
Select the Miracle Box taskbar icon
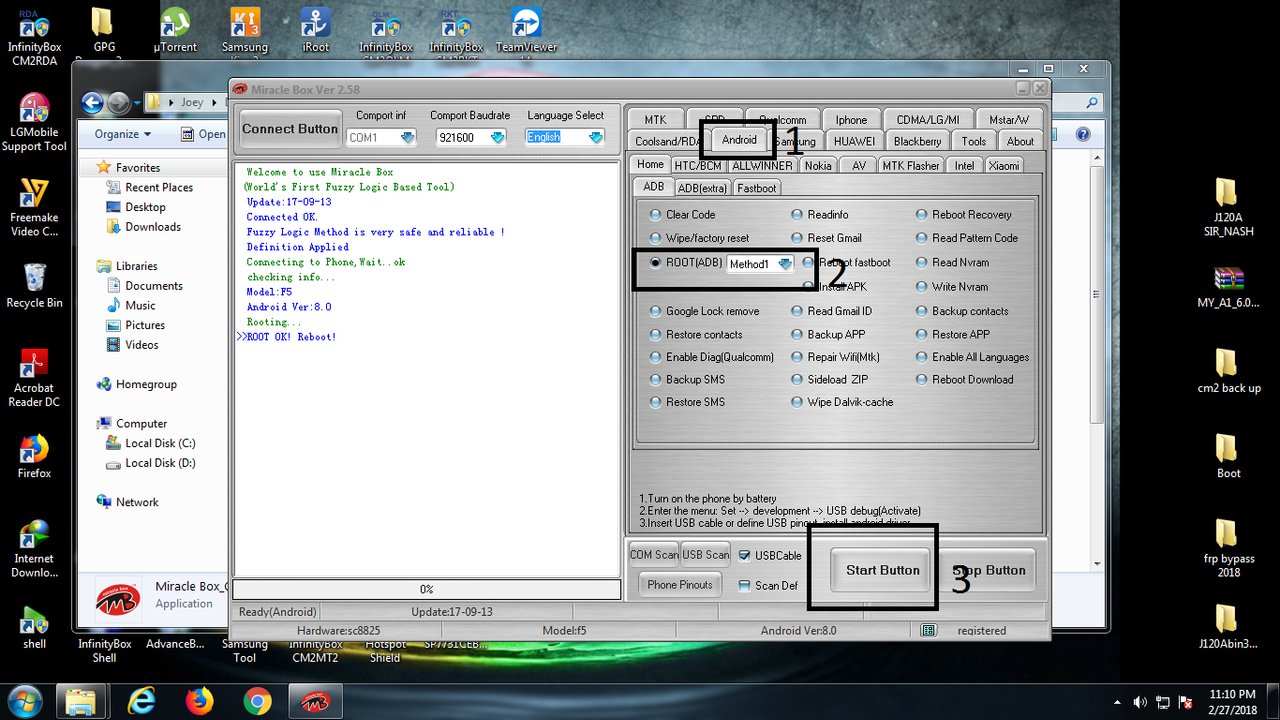point(316,701)
